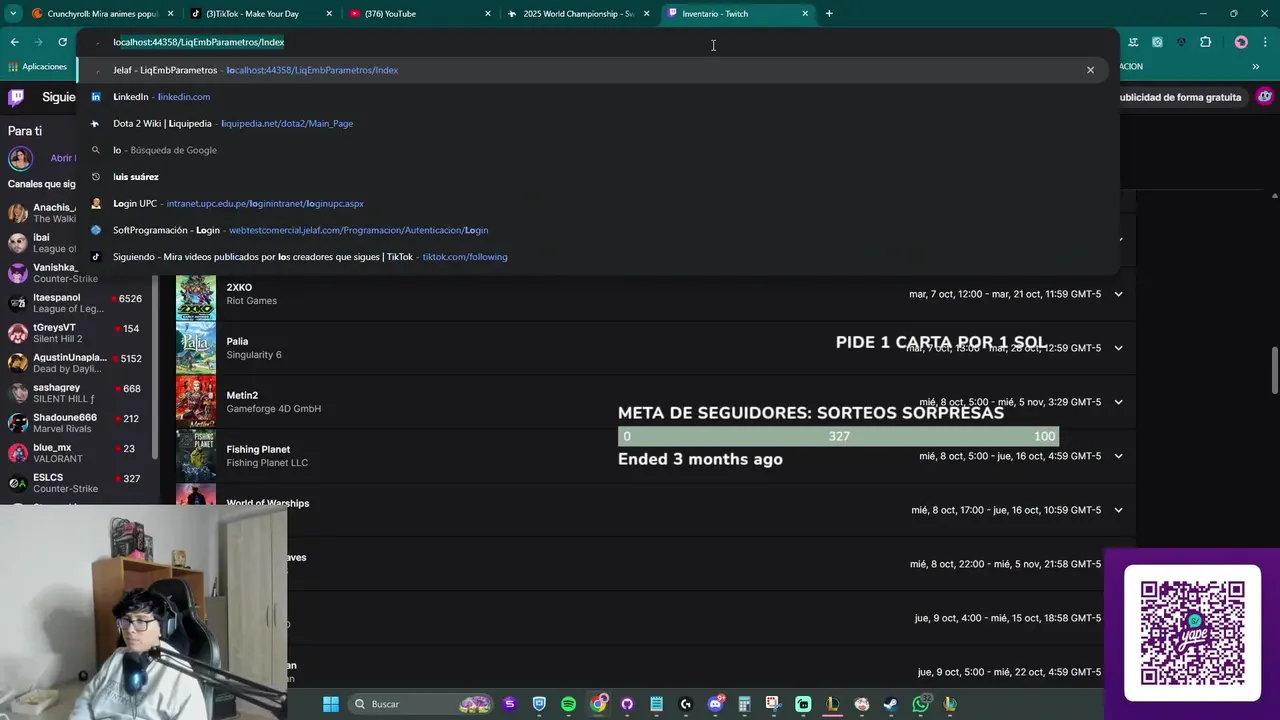Reload the page with the refresh icon
The height and width of the screenshot is (720, 1280).
62,42
